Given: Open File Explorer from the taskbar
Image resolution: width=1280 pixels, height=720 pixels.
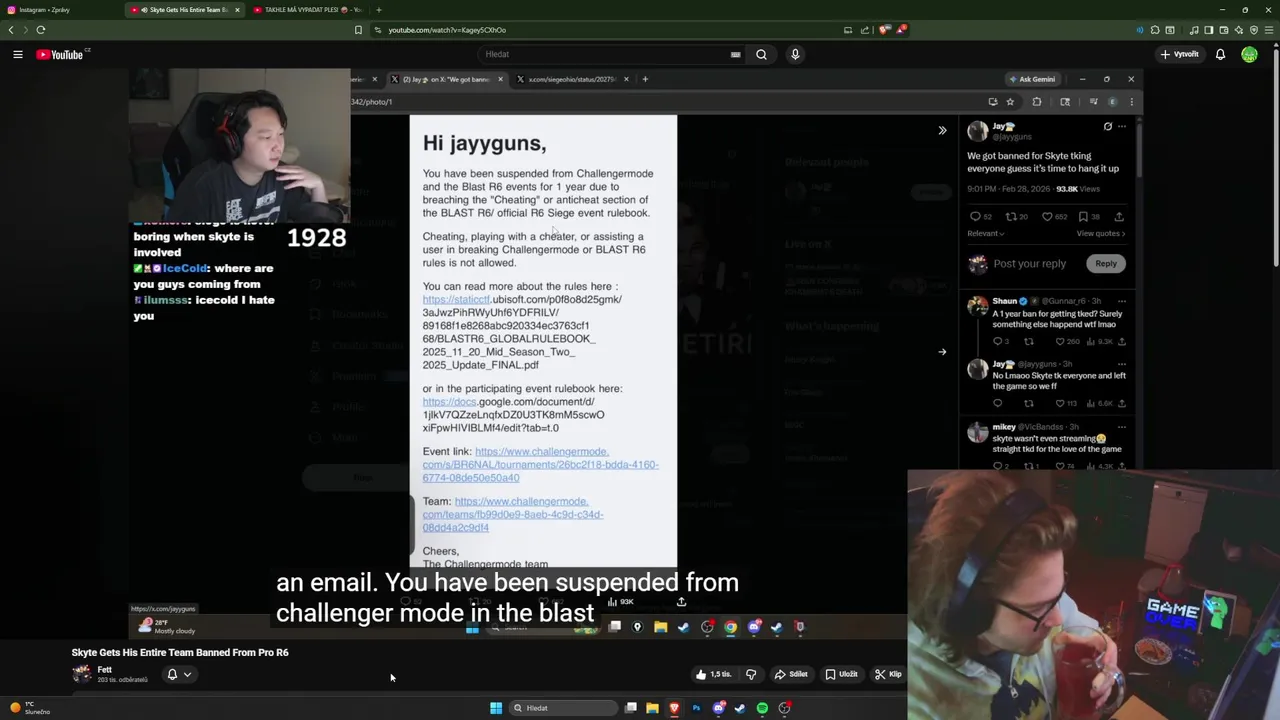Looking at the screenshot, I should point(652,708).
